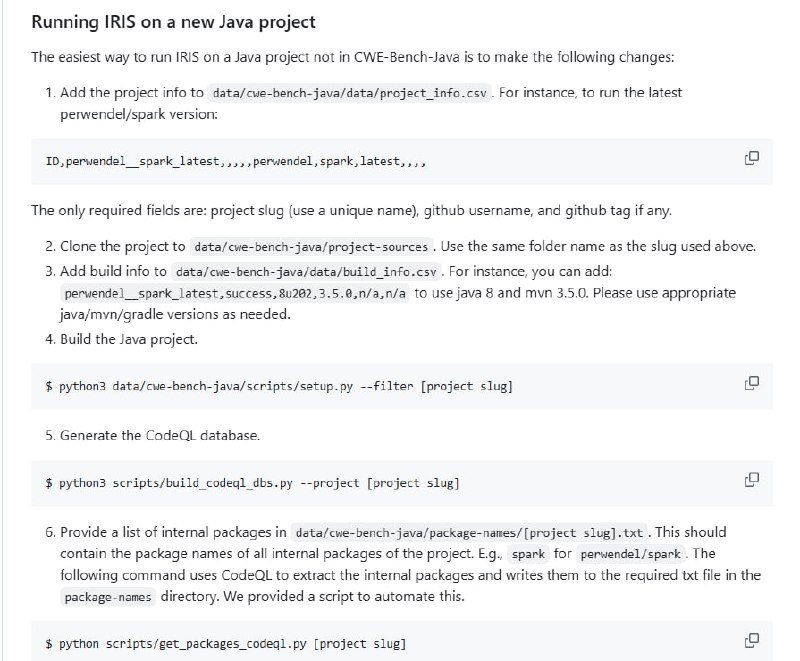Click the python3 setup.py command text

tap(279, 386)
